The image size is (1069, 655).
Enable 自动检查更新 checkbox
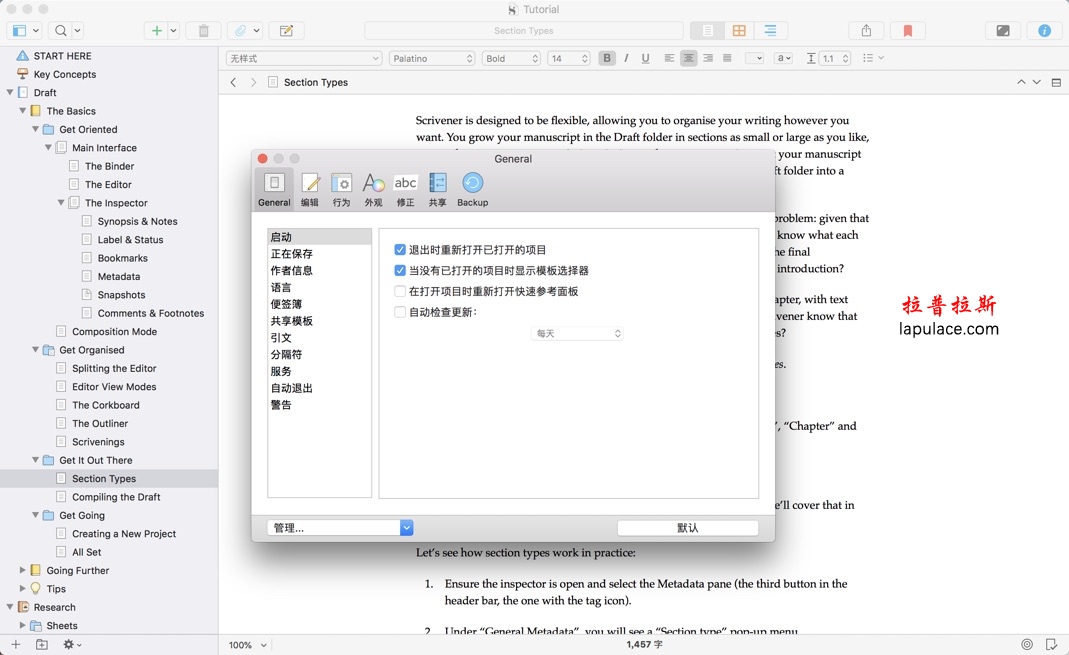point(400,312)
